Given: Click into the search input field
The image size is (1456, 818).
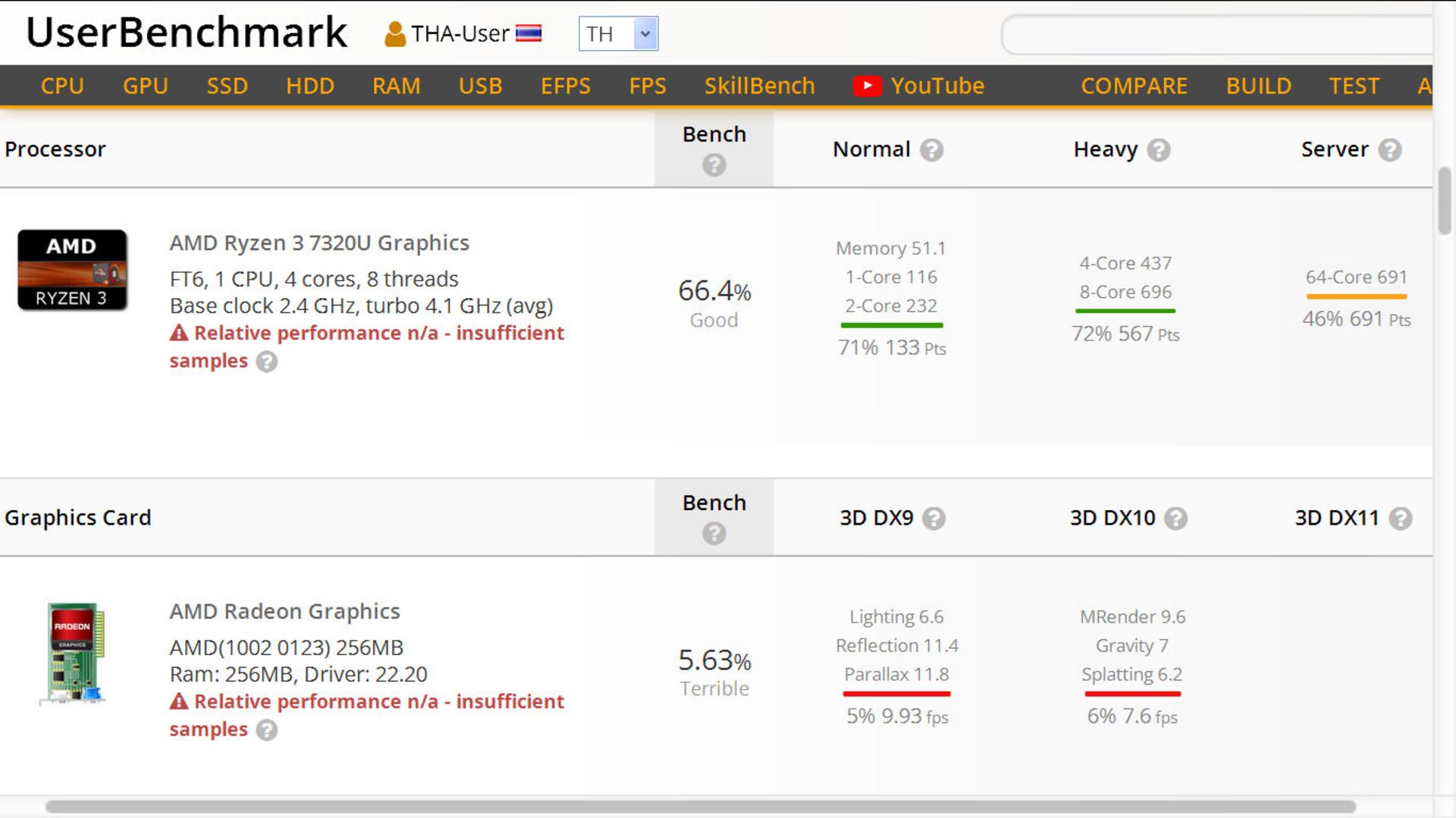Looking at the screenshot, I should point(1217,35).
